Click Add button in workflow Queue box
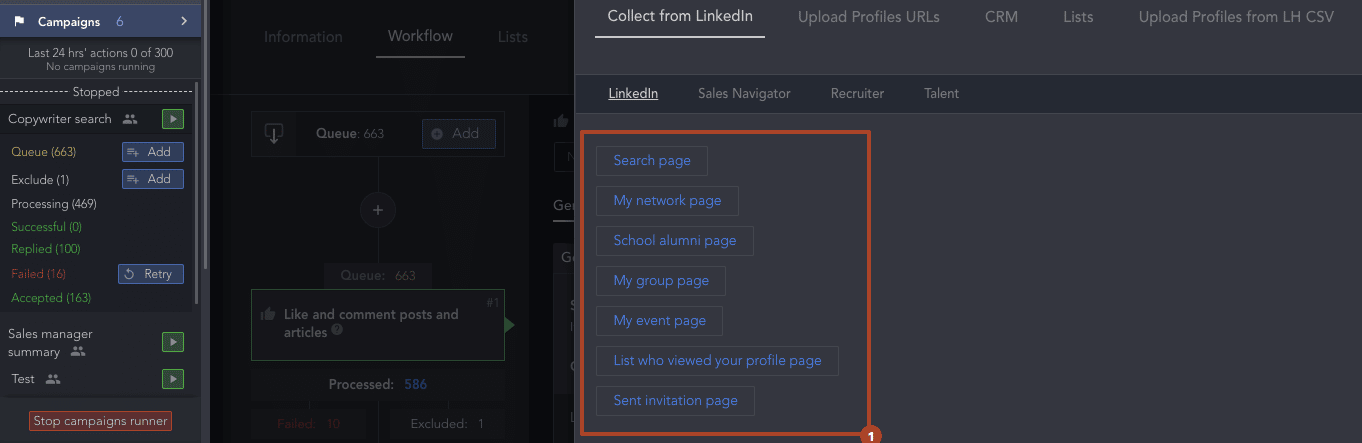This screenshot has width=1362, height=443. (458, 133)
